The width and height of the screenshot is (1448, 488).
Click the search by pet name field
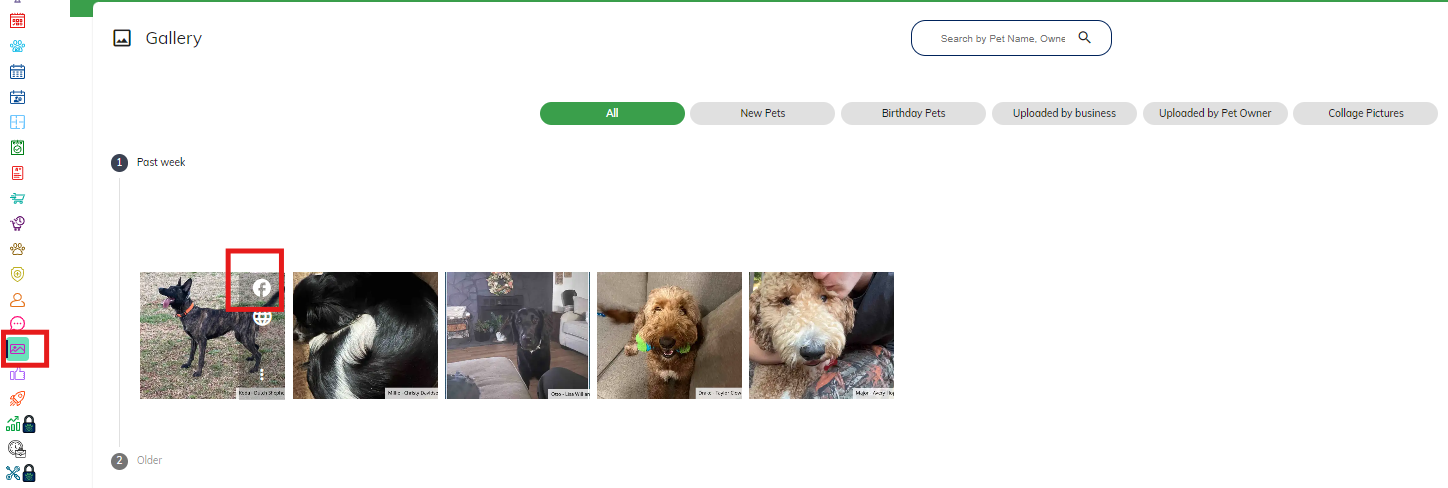[x=1003, y=38]
